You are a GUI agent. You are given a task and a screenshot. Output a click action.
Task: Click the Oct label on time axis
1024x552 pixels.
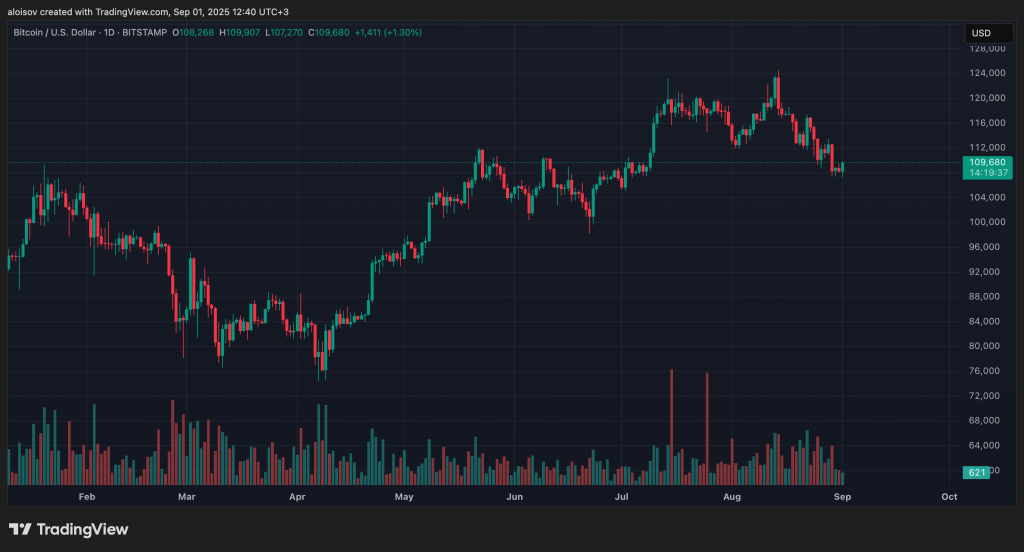950,496
